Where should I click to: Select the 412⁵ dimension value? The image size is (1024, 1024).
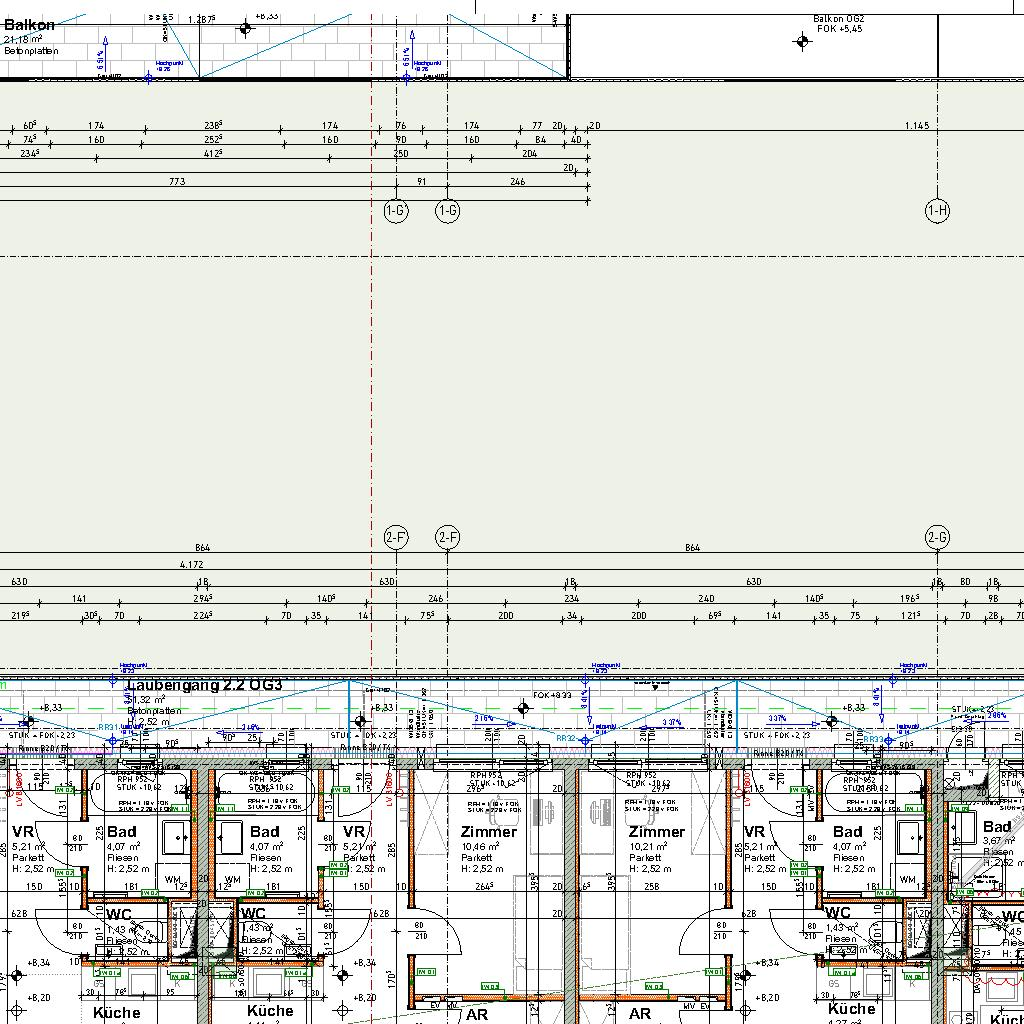pos(212,154)
